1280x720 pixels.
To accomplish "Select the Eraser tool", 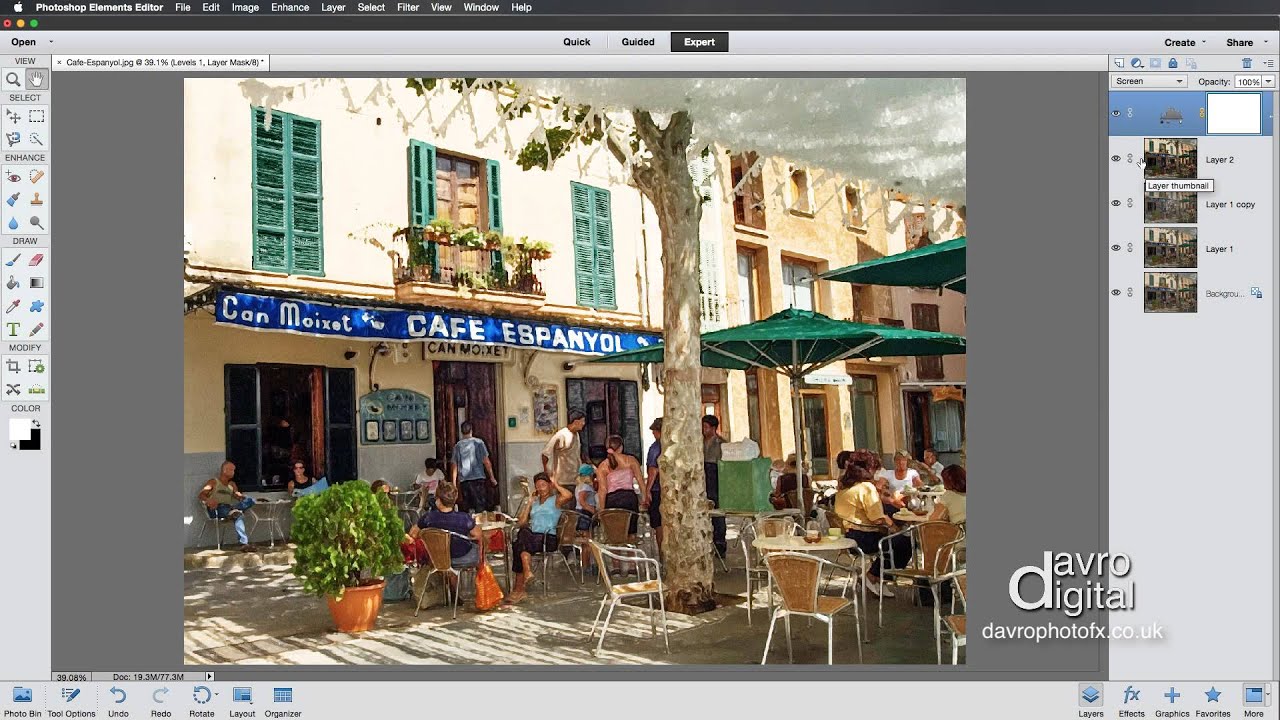I will [36, 260].
